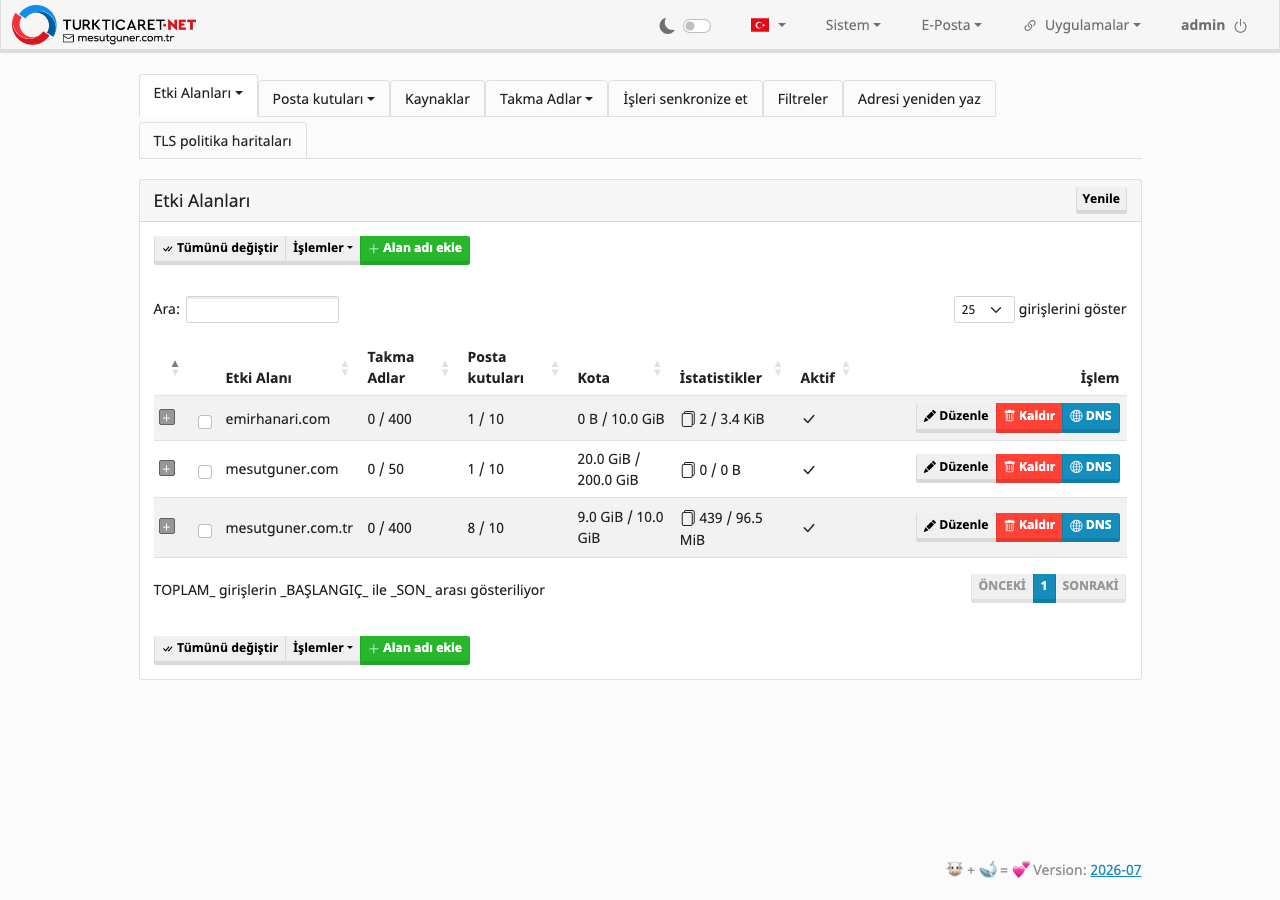The width and height of the screenshot is (1280, 900).
Task: Open the Turkish flag language dropdown
Action: (x=768, y=25)
